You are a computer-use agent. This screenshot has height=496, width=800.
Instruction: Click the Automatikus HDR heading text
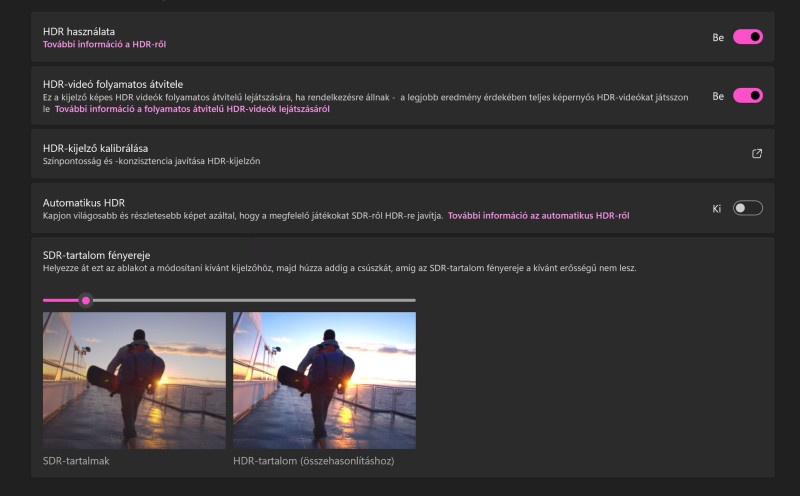pyautogui.click(x=84, y=203)
